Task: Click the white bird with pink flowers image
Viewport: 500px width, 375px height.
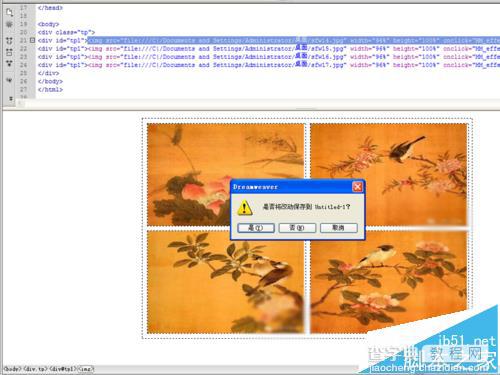Action: [389, 282]
